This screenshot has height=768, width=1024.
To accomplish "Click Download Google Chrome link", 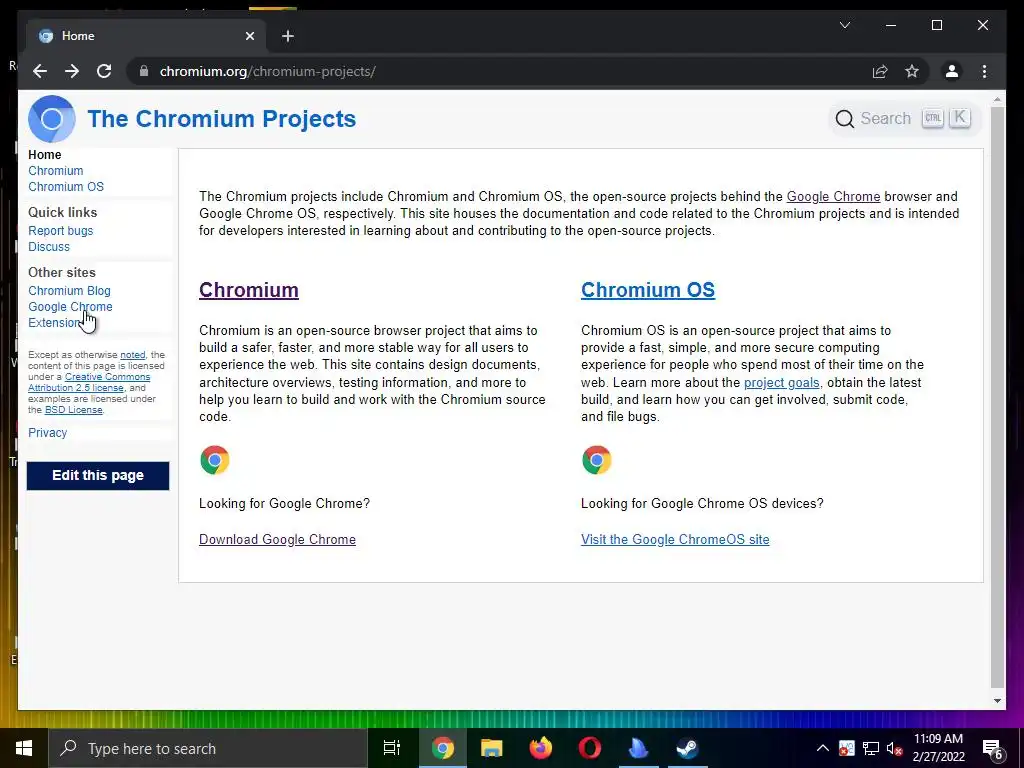I will (278, 539).
